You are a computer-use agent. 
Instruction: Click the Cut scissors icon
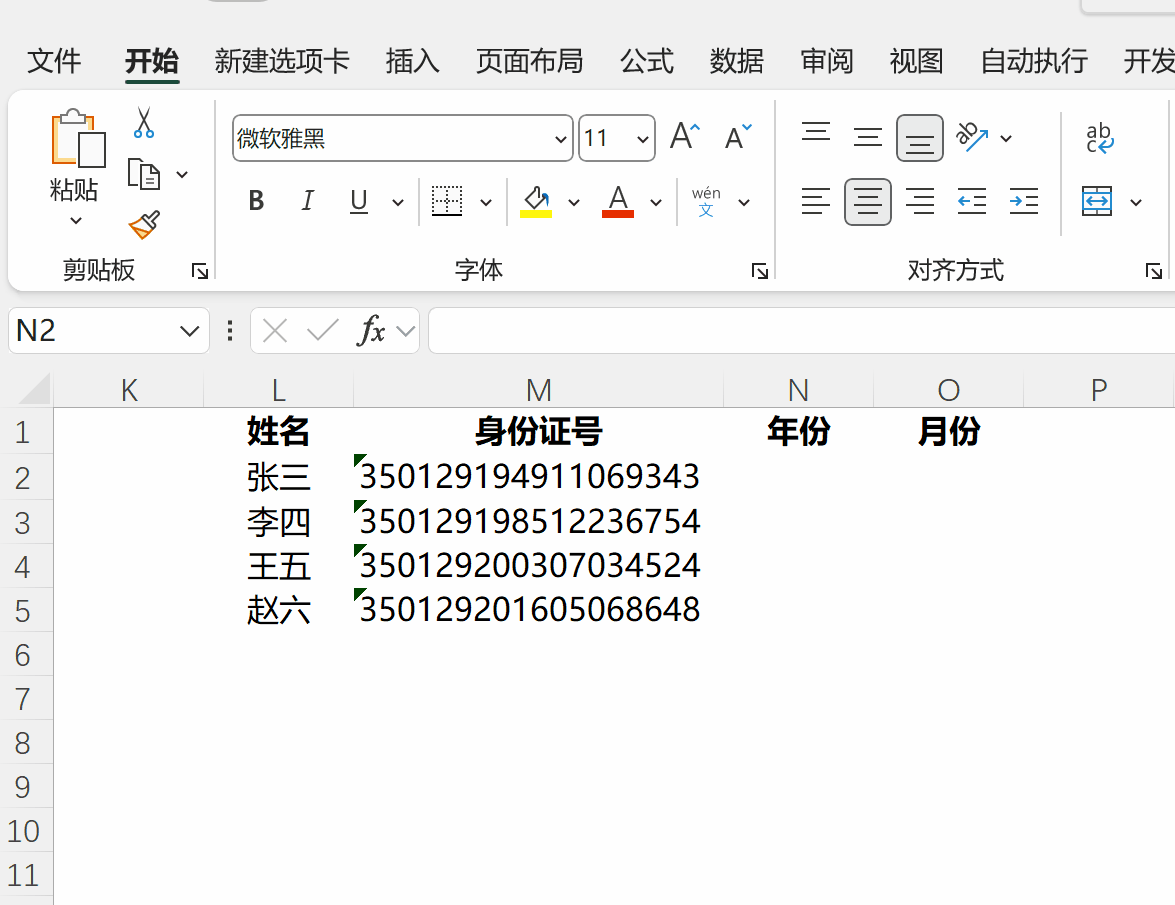144,123
